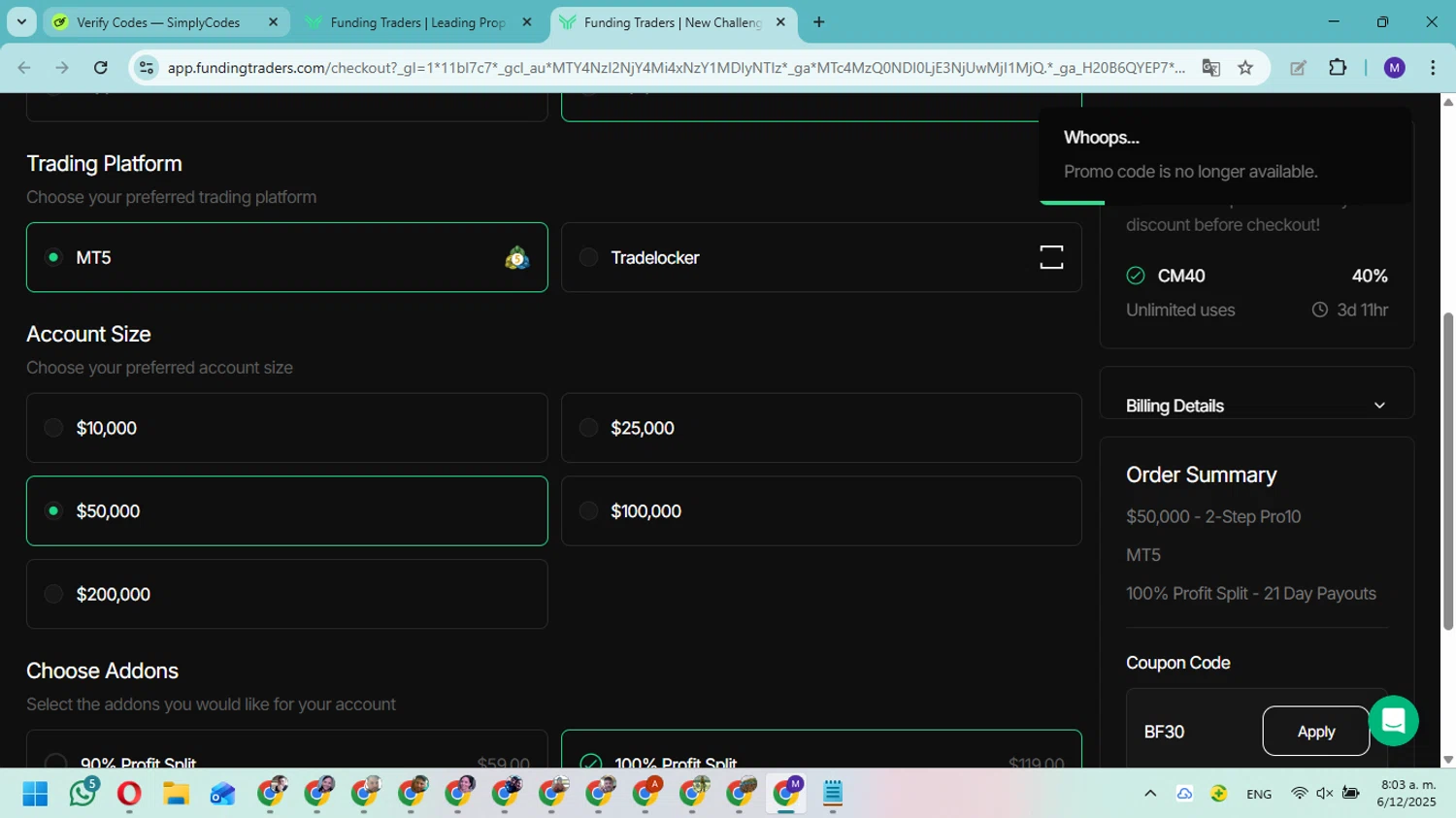Close the Funding Traders New Challenge tab
This screenshot has width=1456, height=818.
pyautogui.click(x=780, y=22)
